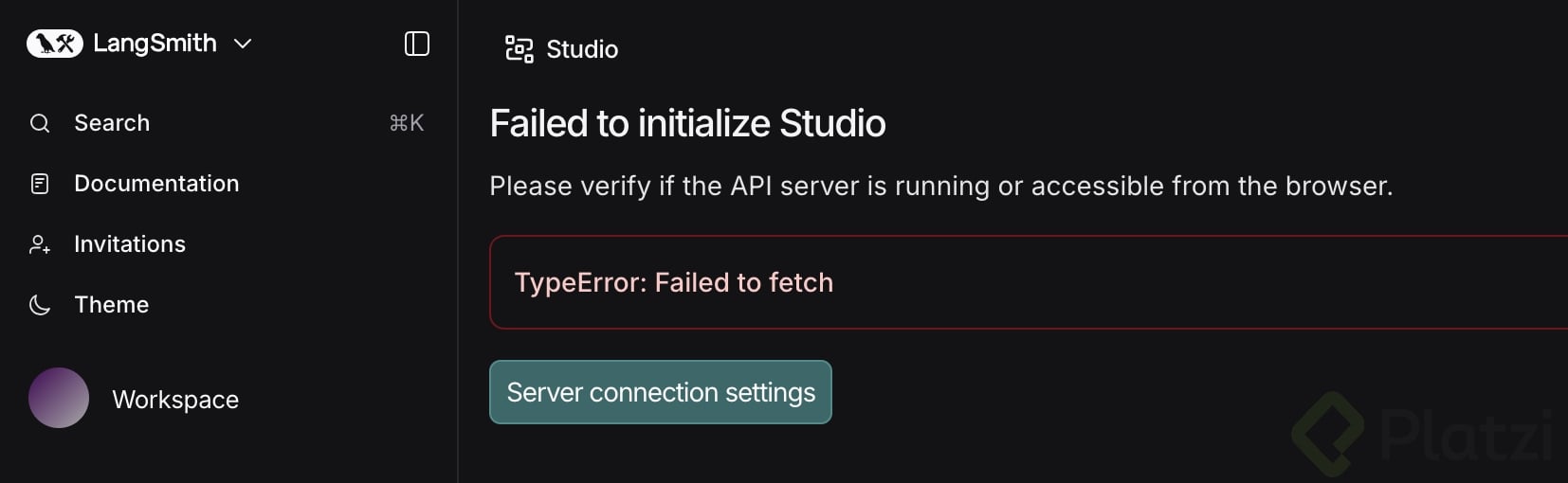This screenshot has height=483, width=1568.
Task: Click the Server connection settings button
Action: coord(661,392)
